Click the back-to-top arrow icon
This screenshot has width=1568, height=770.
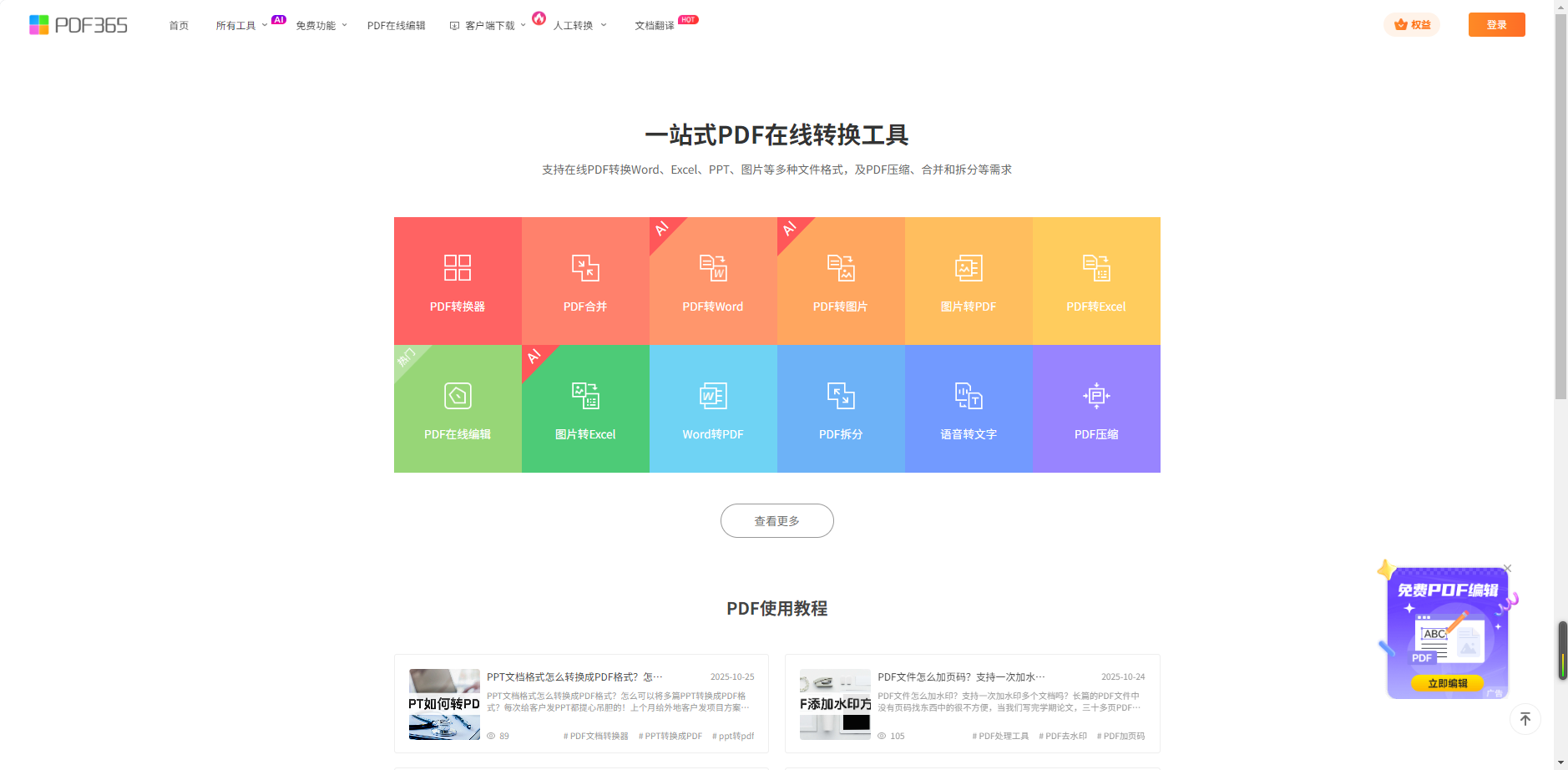click(1525, 719)
